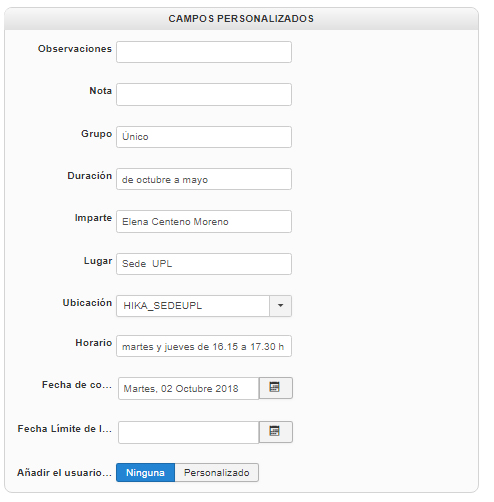Click the CAMPOS PERSONALIZADOS panel header
Image resolution: width=494 pixels, height=502 pixels.
tap(241, 19)
